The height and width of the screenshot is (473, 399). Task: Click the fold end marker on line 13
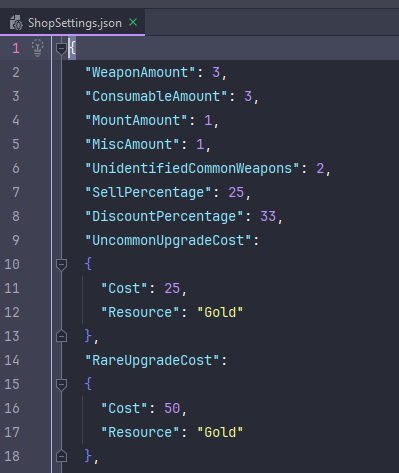[x=61, y=336]
